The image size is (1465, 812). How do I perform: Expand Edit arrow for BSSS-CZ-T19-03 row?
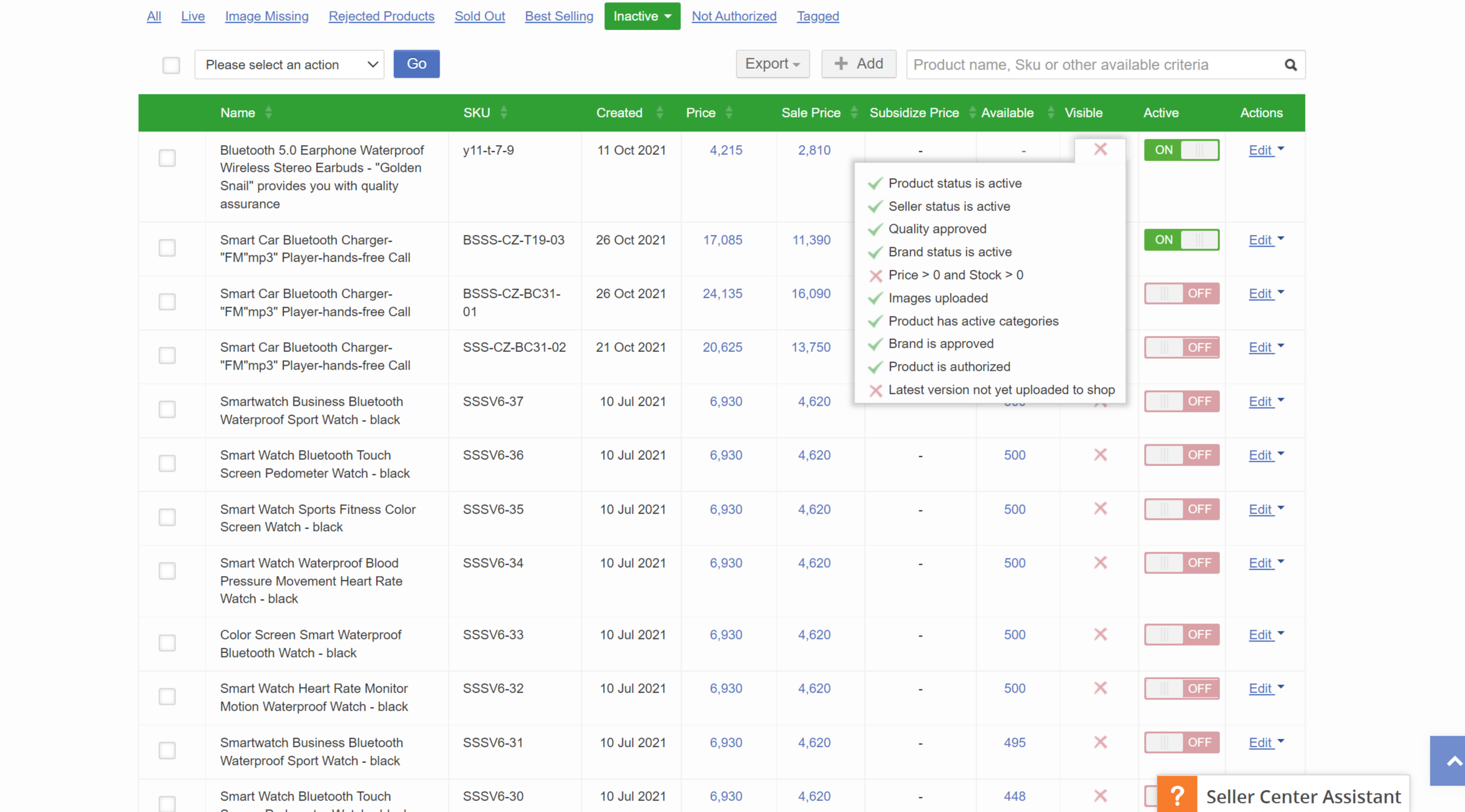coord(1281,238)
